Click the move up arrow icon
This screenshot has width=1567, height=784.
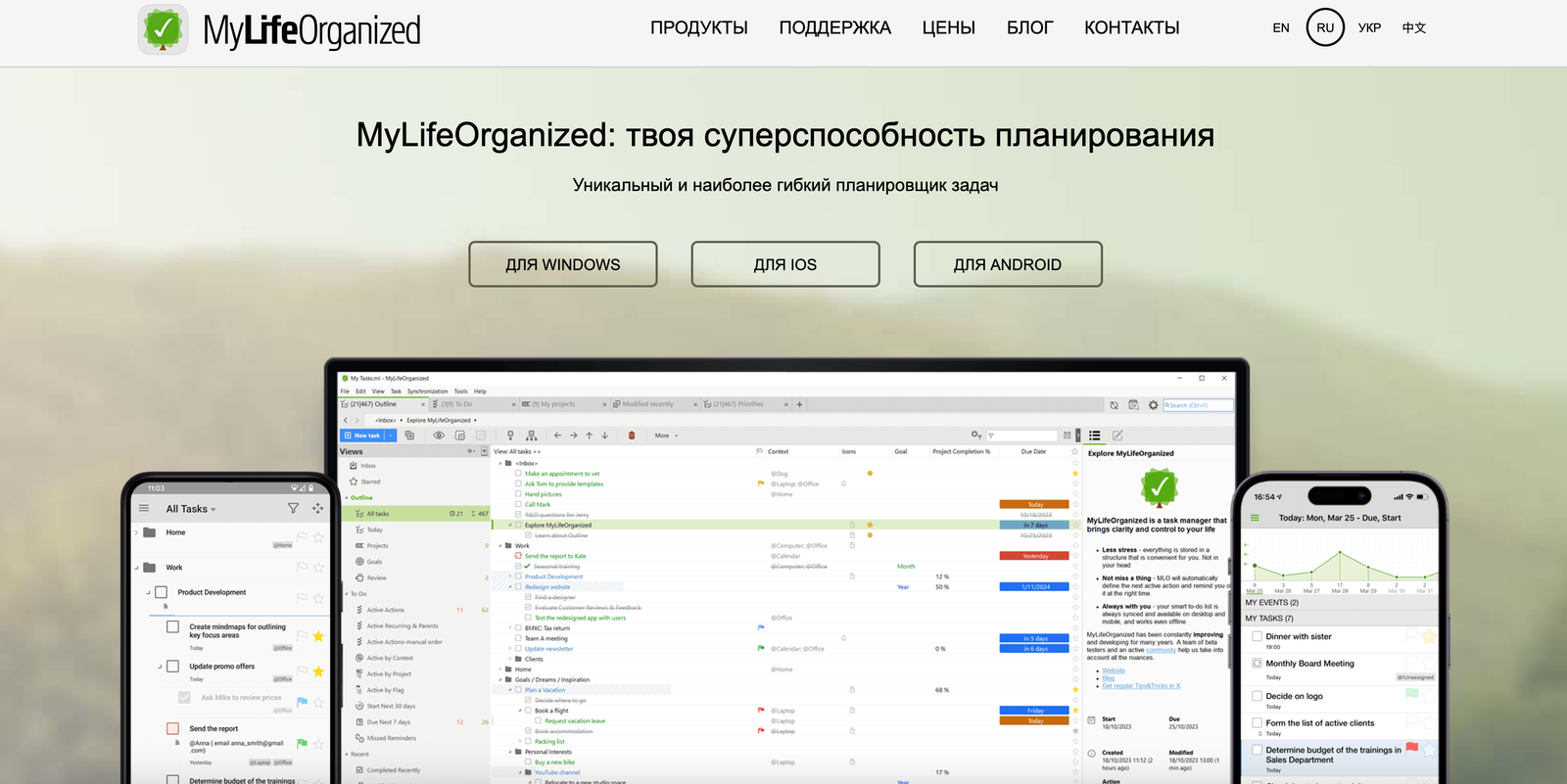coord(590,436)
